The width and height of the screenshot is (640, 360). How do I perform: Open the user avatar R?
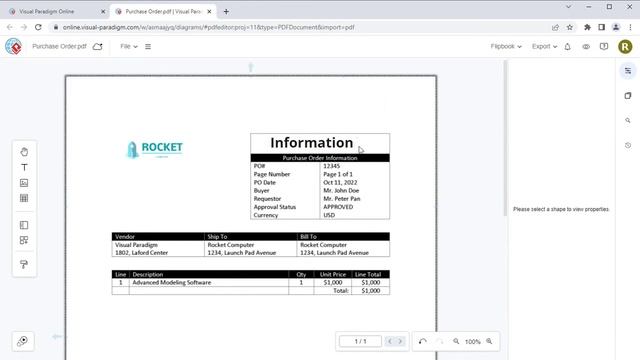[625, 47]
